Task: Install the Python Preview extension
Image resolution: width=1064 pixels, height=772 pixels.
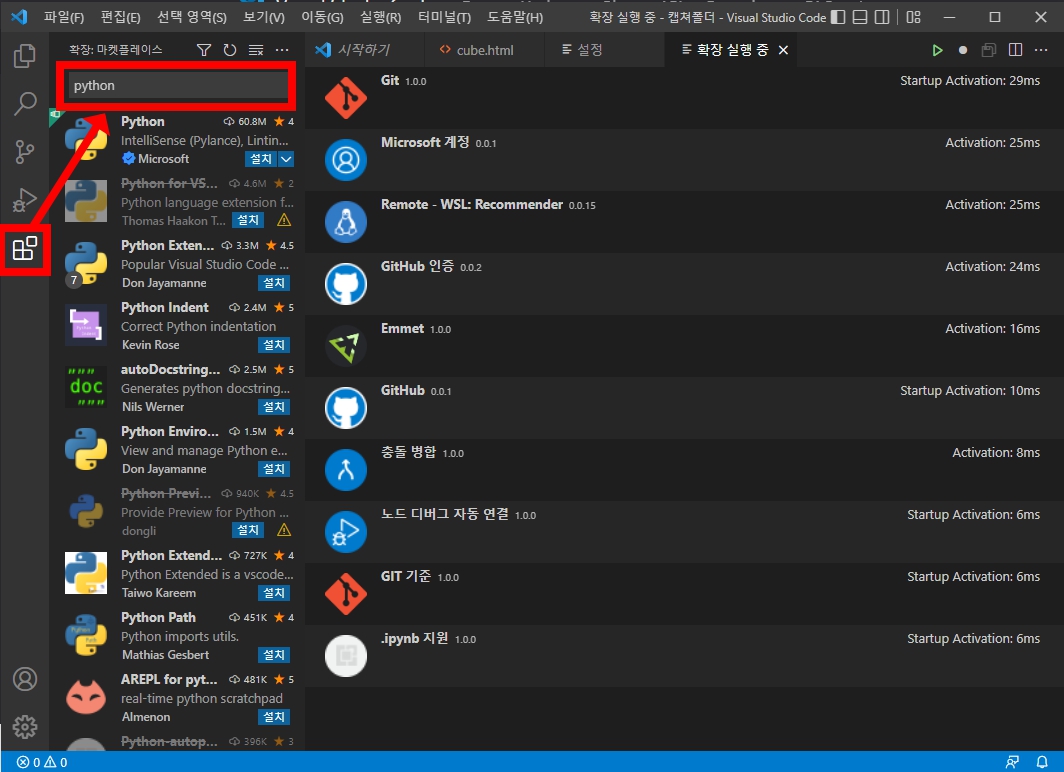Action: click(x=248, y=530)
